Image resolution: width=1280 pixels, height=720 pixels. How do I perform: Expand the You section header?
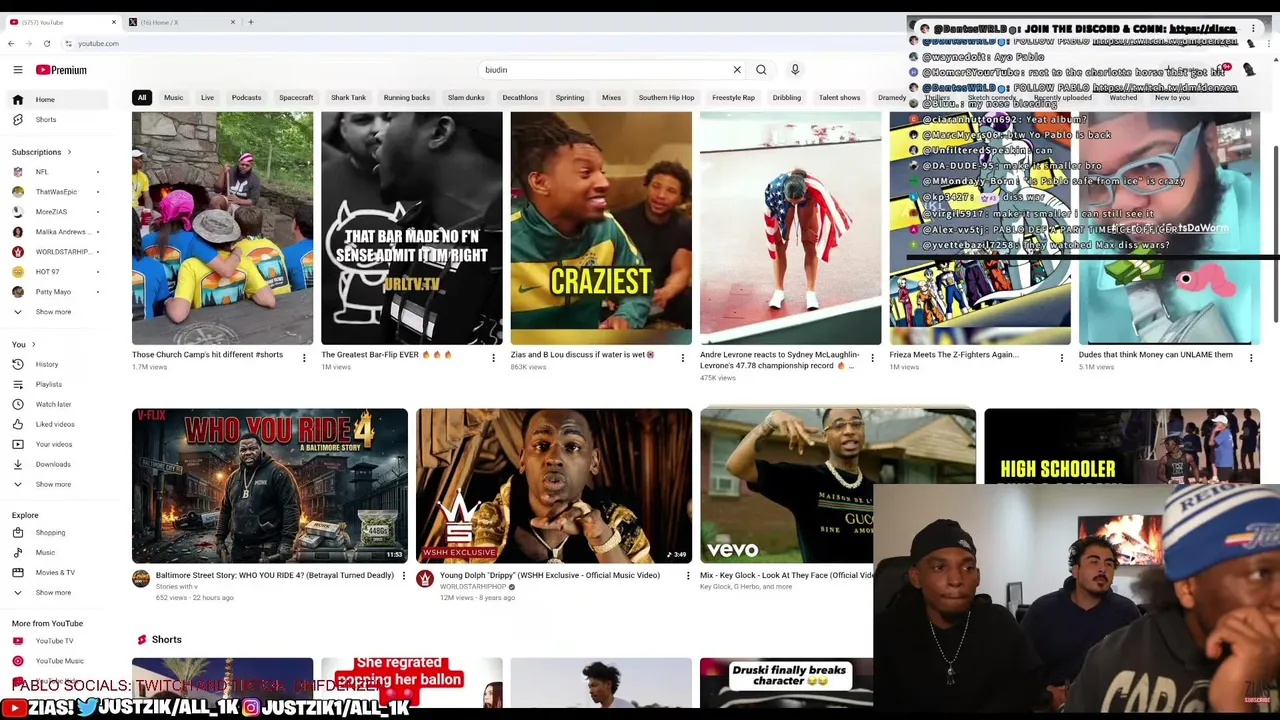click(24, 344)
